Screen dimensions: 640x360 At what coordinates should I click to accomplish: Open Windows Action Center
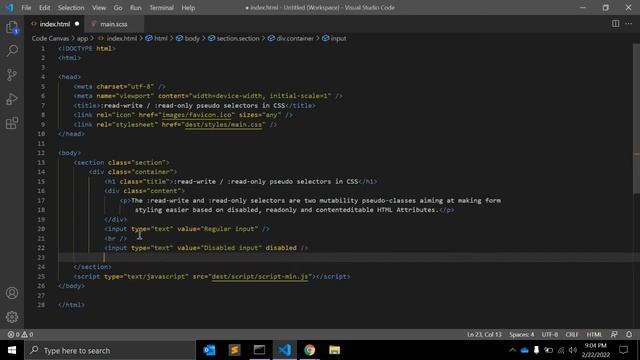(623, 350)
